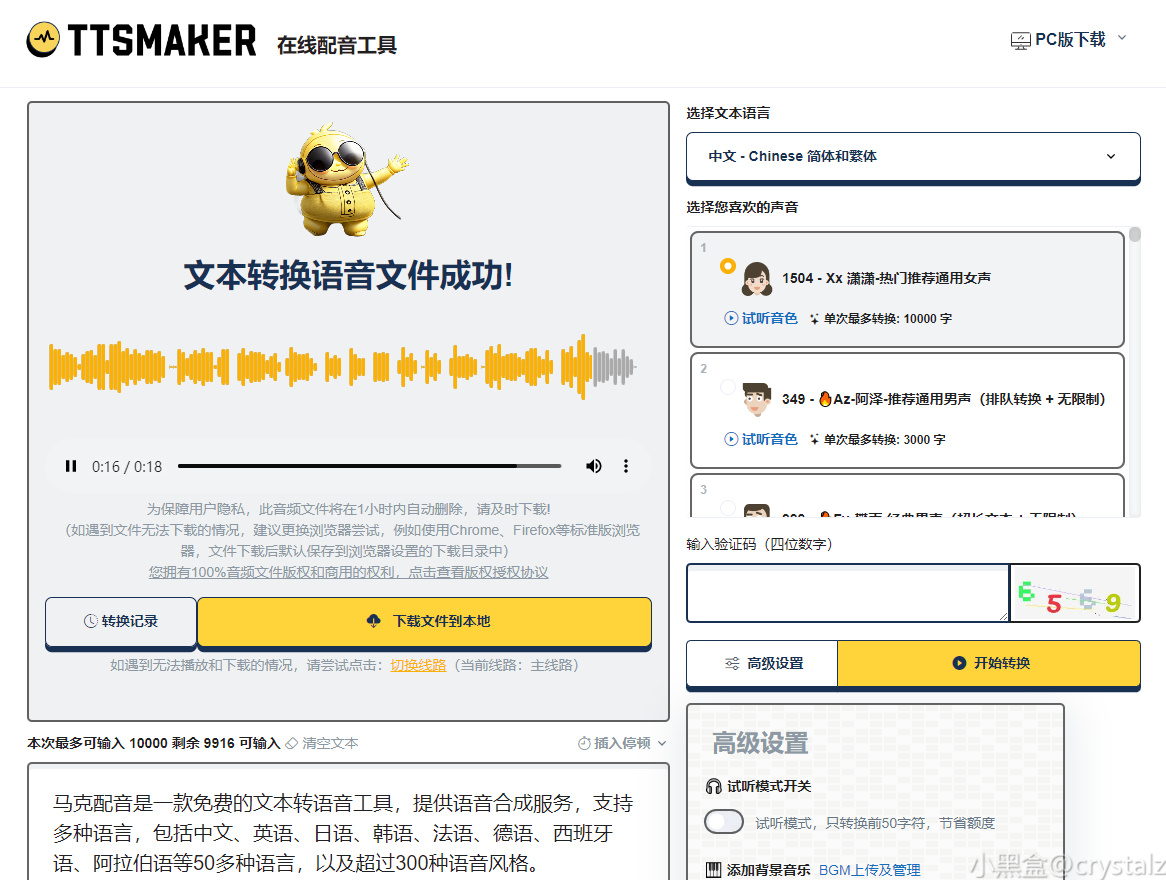Click the TTSMAKER logo icon

click(x=43, y=39)
